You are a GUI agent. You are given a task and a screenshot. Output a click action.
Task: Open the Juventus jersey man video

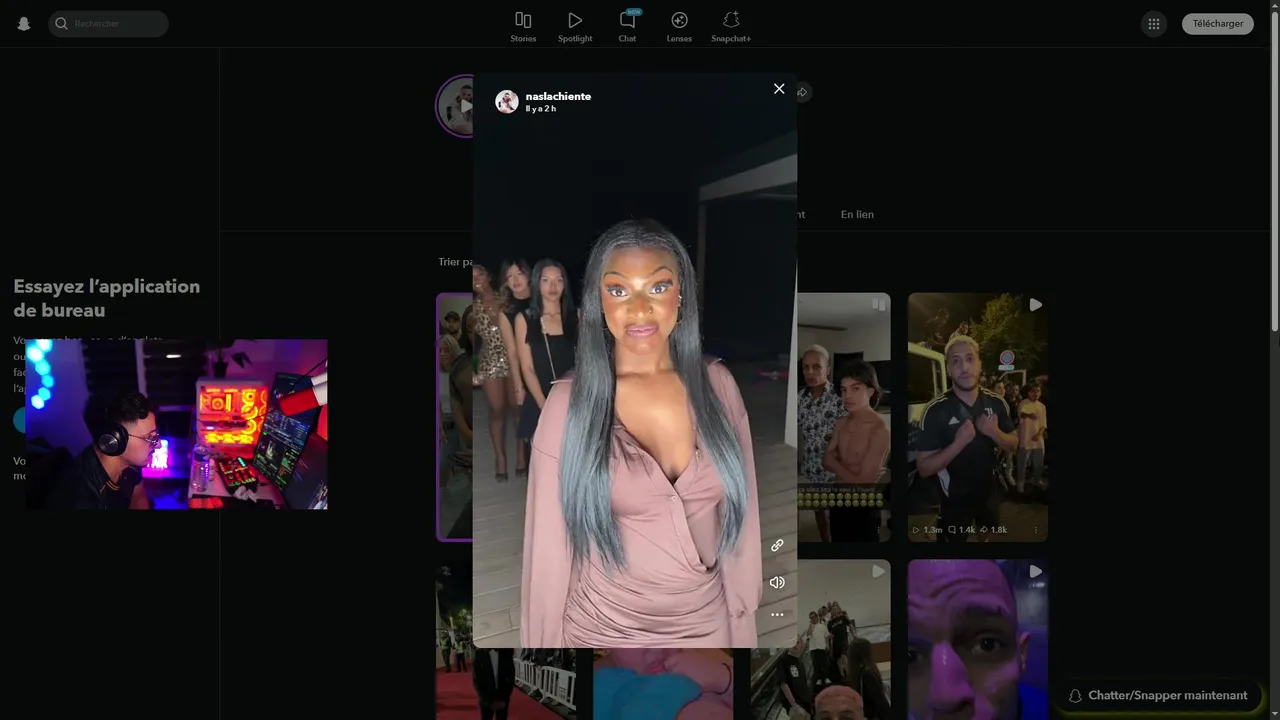(x=978, y=417)
